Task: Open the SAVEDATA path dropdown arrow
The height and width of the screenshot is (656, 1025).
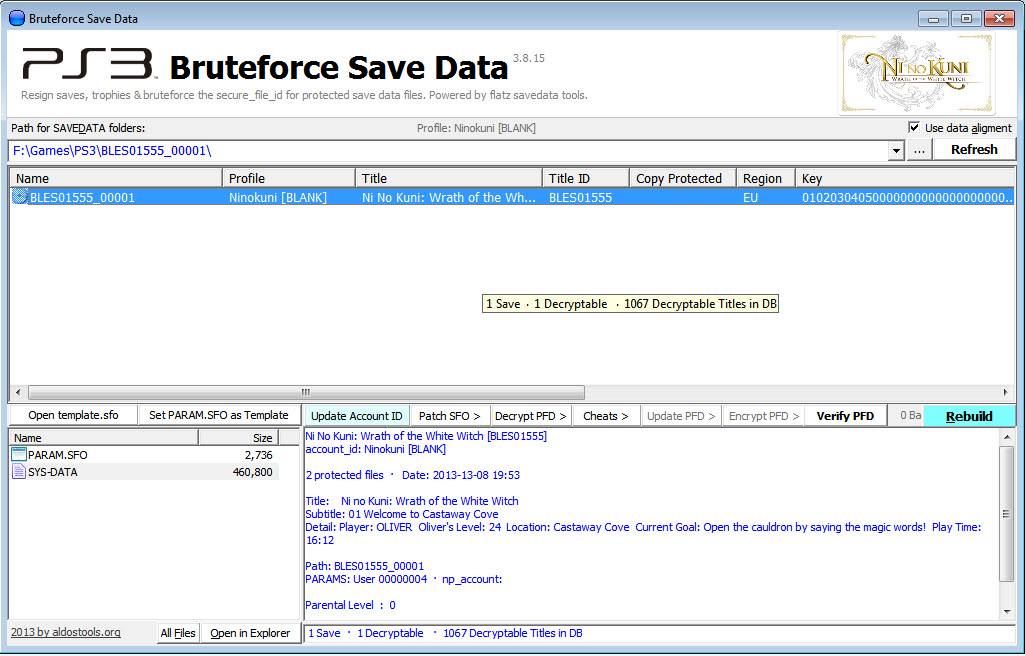Action: pyautogui.click(x=895, y=151)
